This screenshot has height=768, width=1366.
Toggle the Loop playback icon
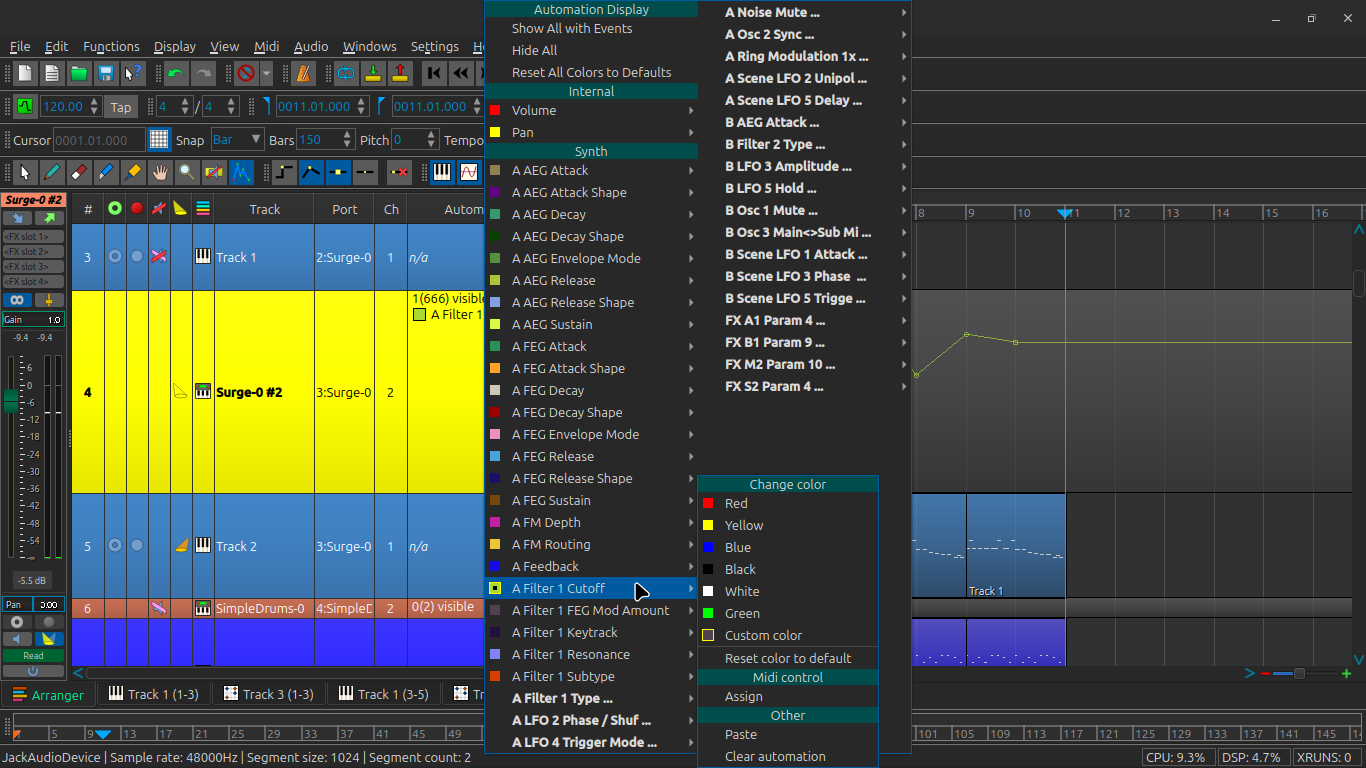point(346,73)
